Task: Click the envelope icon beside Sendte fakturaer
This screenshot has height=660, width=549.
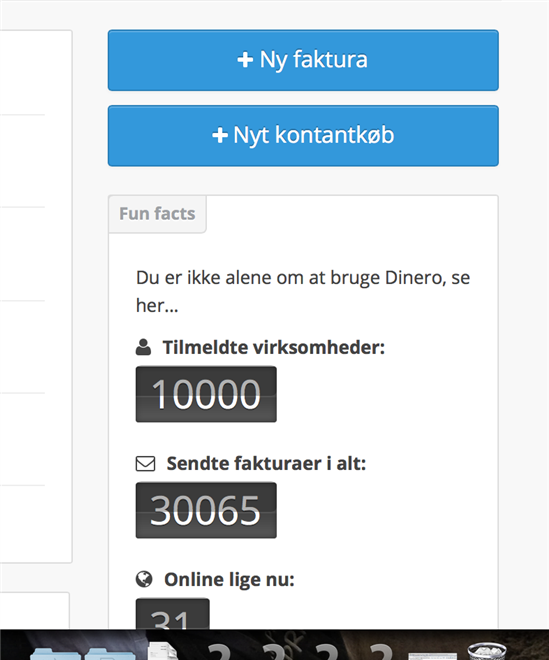Action: click(x=145, y=463)
